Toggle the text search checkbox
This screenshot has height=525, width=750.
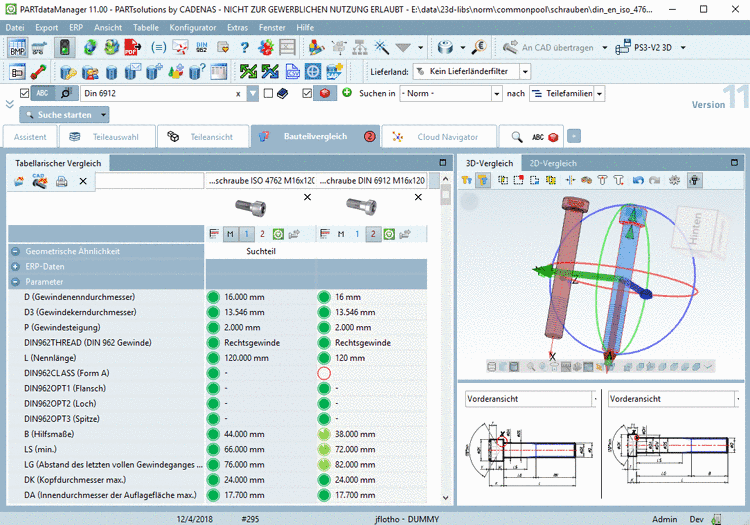(24, 93)
